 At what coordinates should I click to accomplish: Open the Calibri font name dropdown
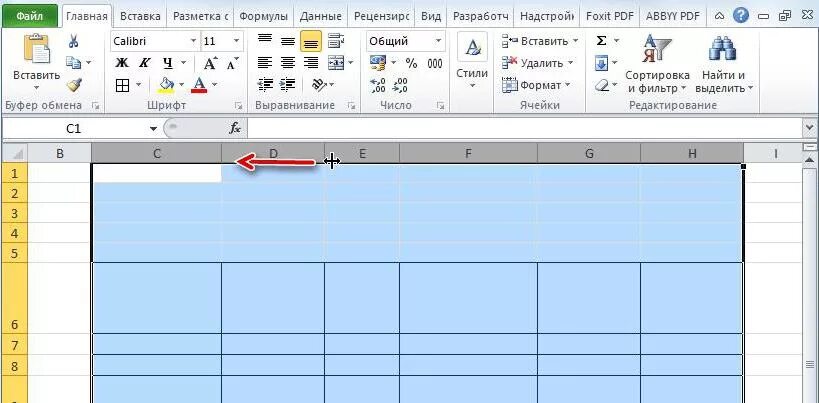(194, 41)
